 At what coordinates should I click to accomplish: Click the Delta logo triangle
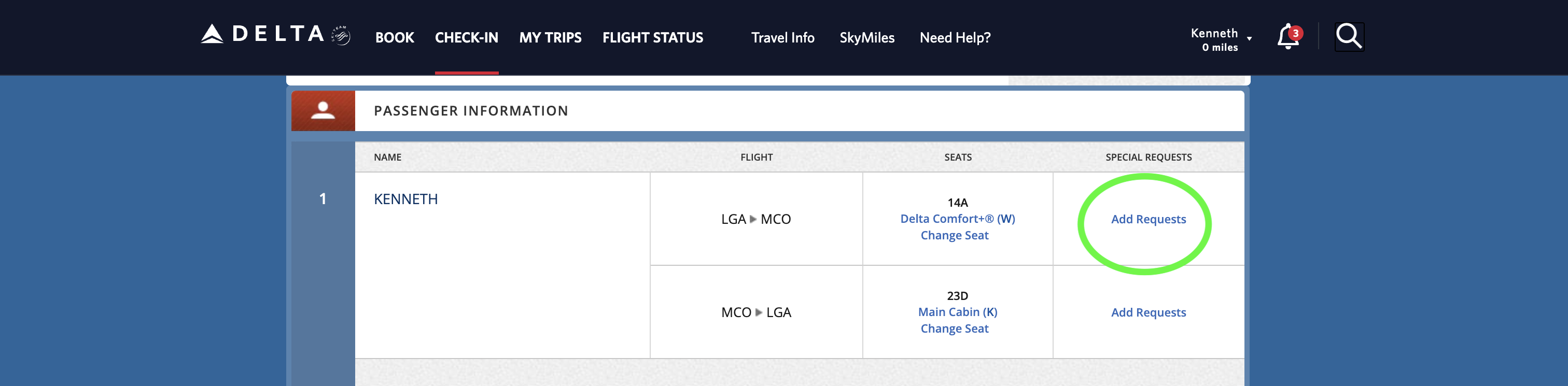click(212, 34)
